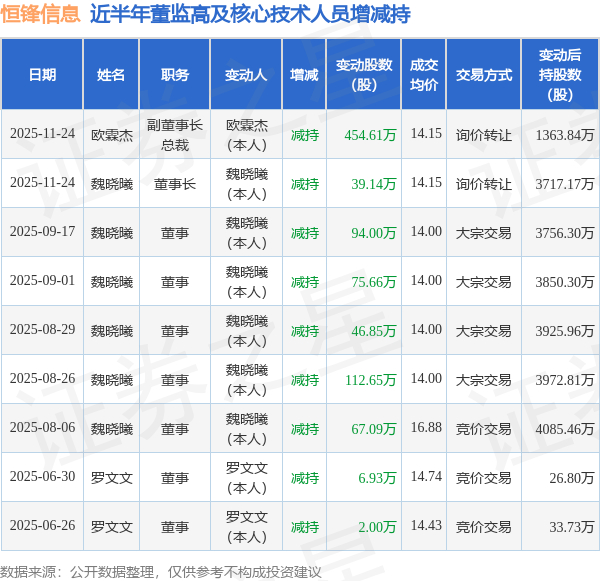Click the 询价转让 cell in 39.14万 row
Screen dimensions: 600x581
point(484,184)
